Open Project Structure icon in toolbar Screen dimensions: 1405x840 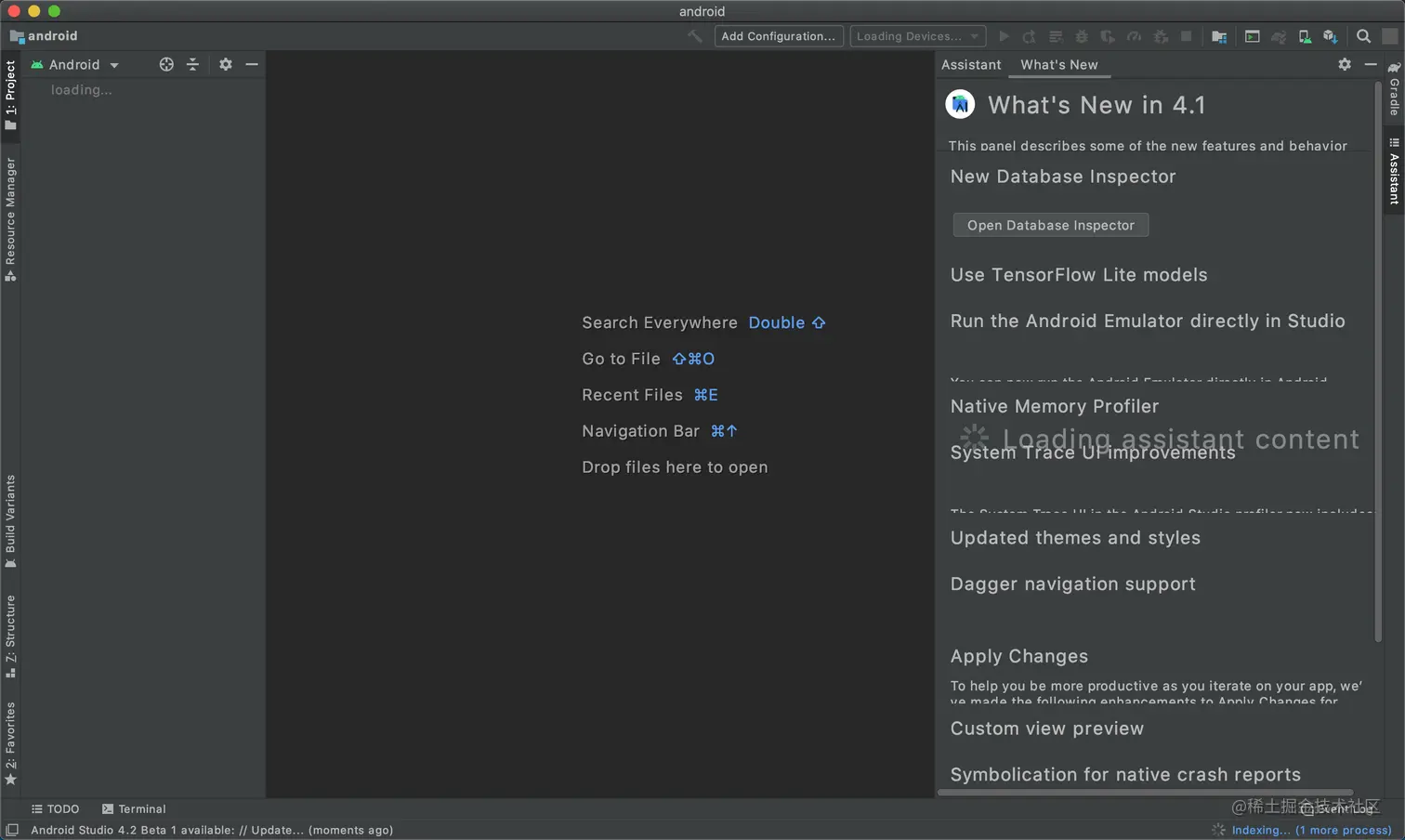coord(1219,36)
